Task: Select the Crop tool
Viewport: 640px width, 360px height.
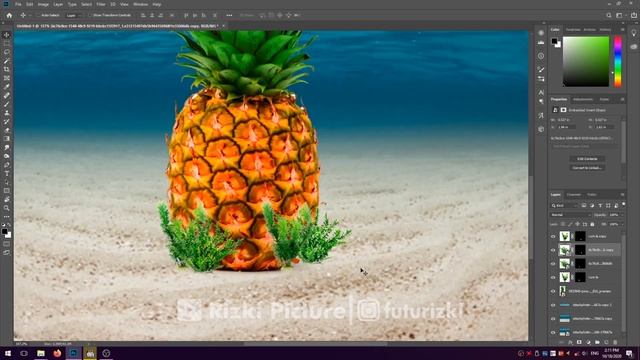Action: [7, 69]
